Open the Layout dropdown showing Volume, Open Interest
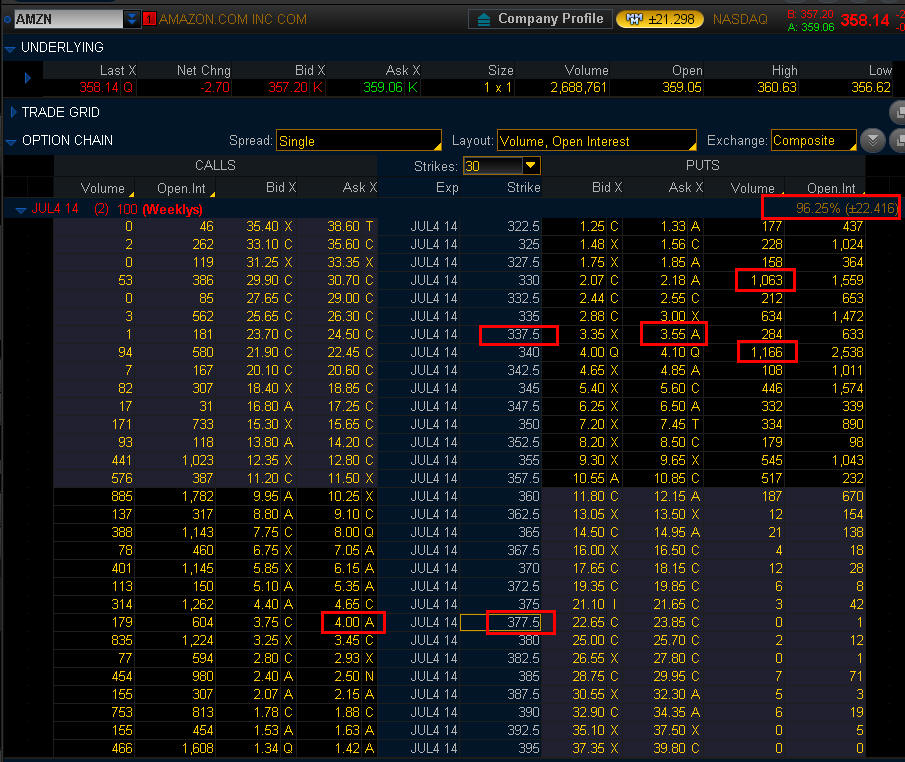The width and height of the screenshot is (905, 762). (596, 141)
